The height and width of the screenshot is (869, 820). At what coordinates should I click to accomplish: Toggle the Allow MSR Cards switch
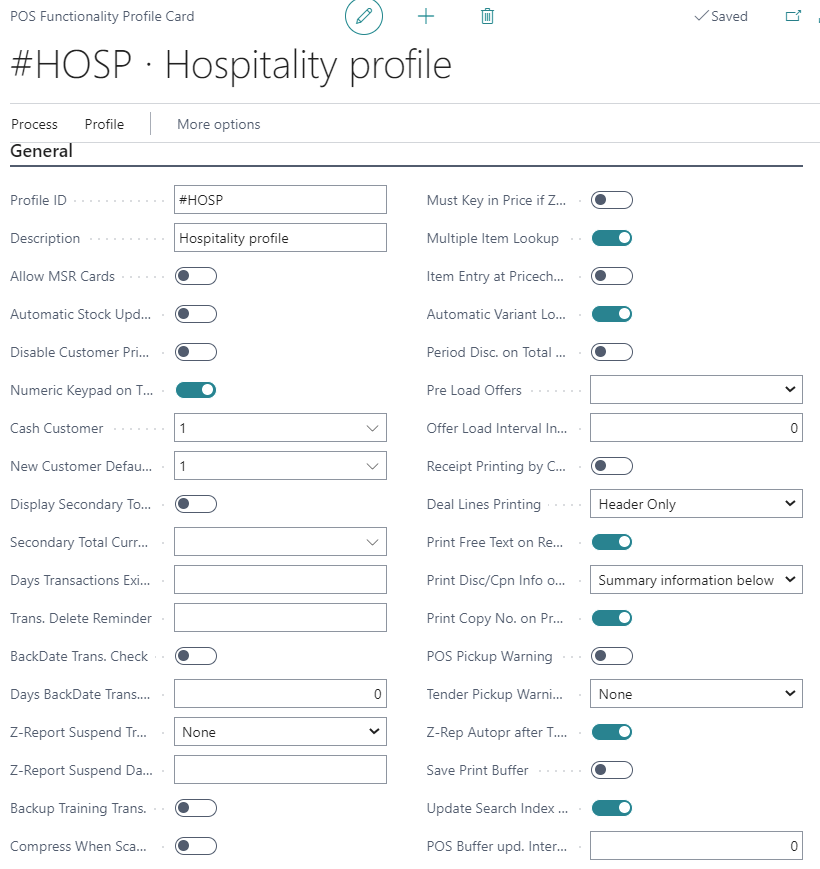click(x=196, y=276)
